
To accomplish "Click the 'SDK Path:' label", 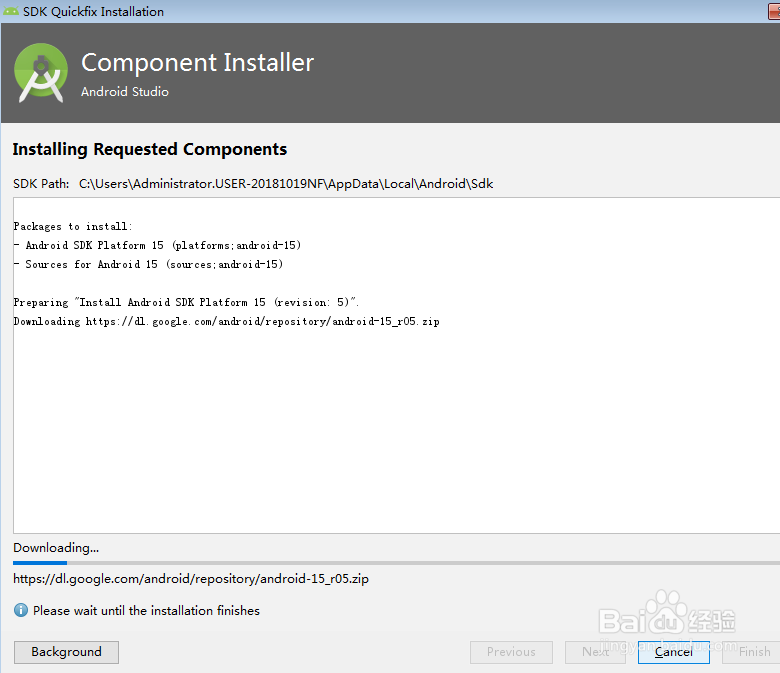I will pos(41,184).
